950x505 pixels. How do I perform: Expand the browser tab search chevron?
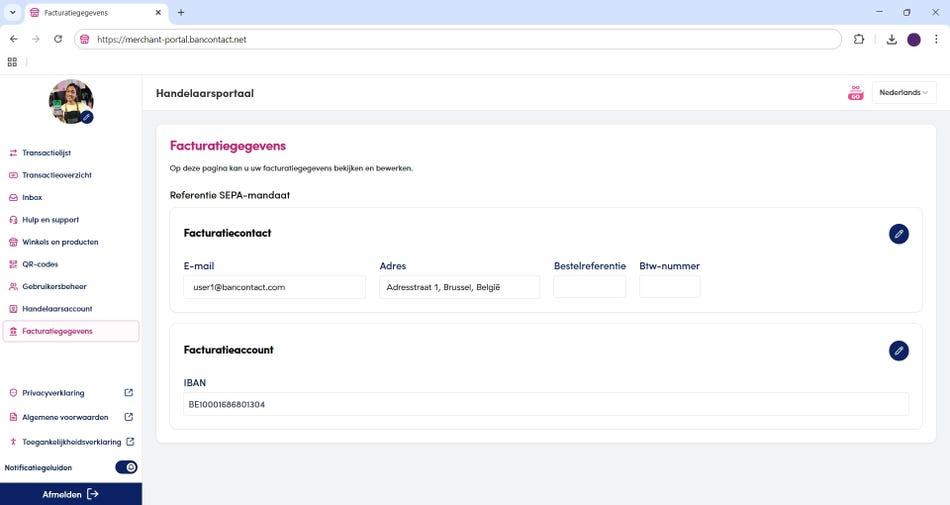tap(13, 12)
